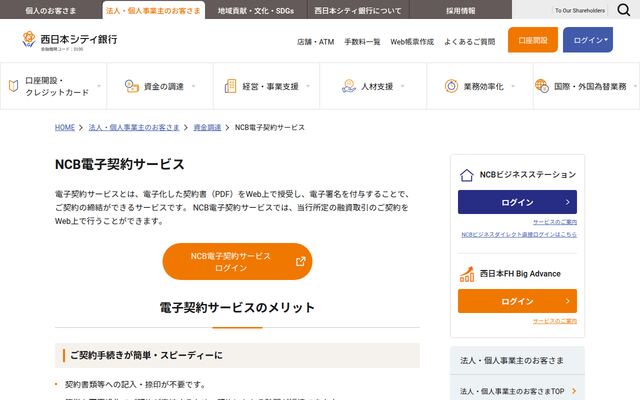Select 法人・個人事業主のお客さま tab
Image resolution: width=640 pixels, height=400 pixels.
(x=153, y=11)
